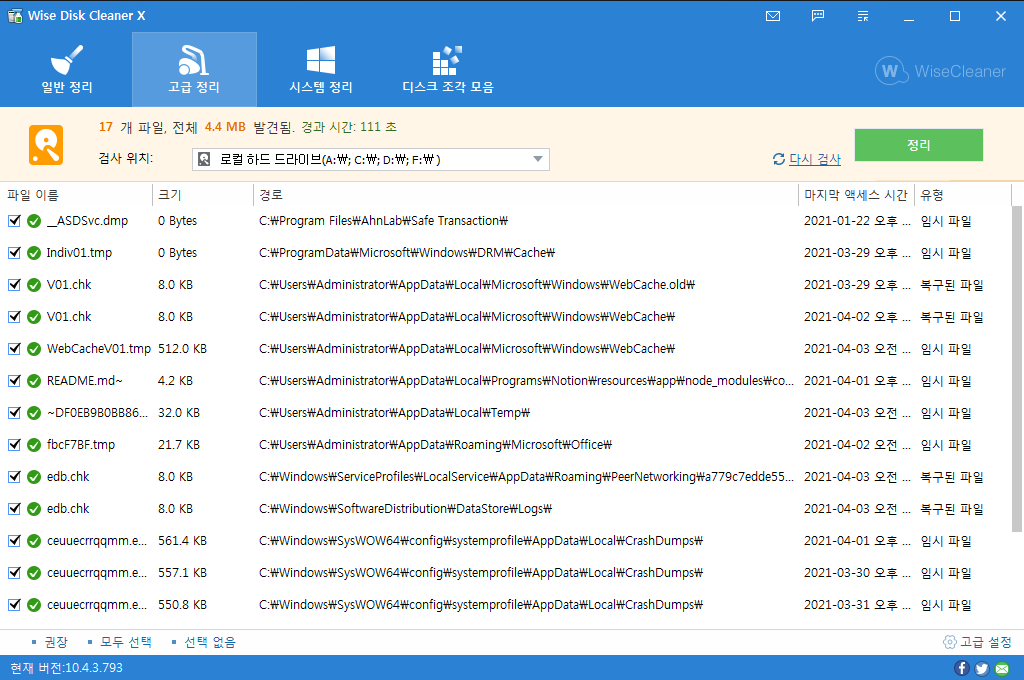Select the 21.7 KB size cell
This screenshot has width=1024, height=680.
(178, 445)
